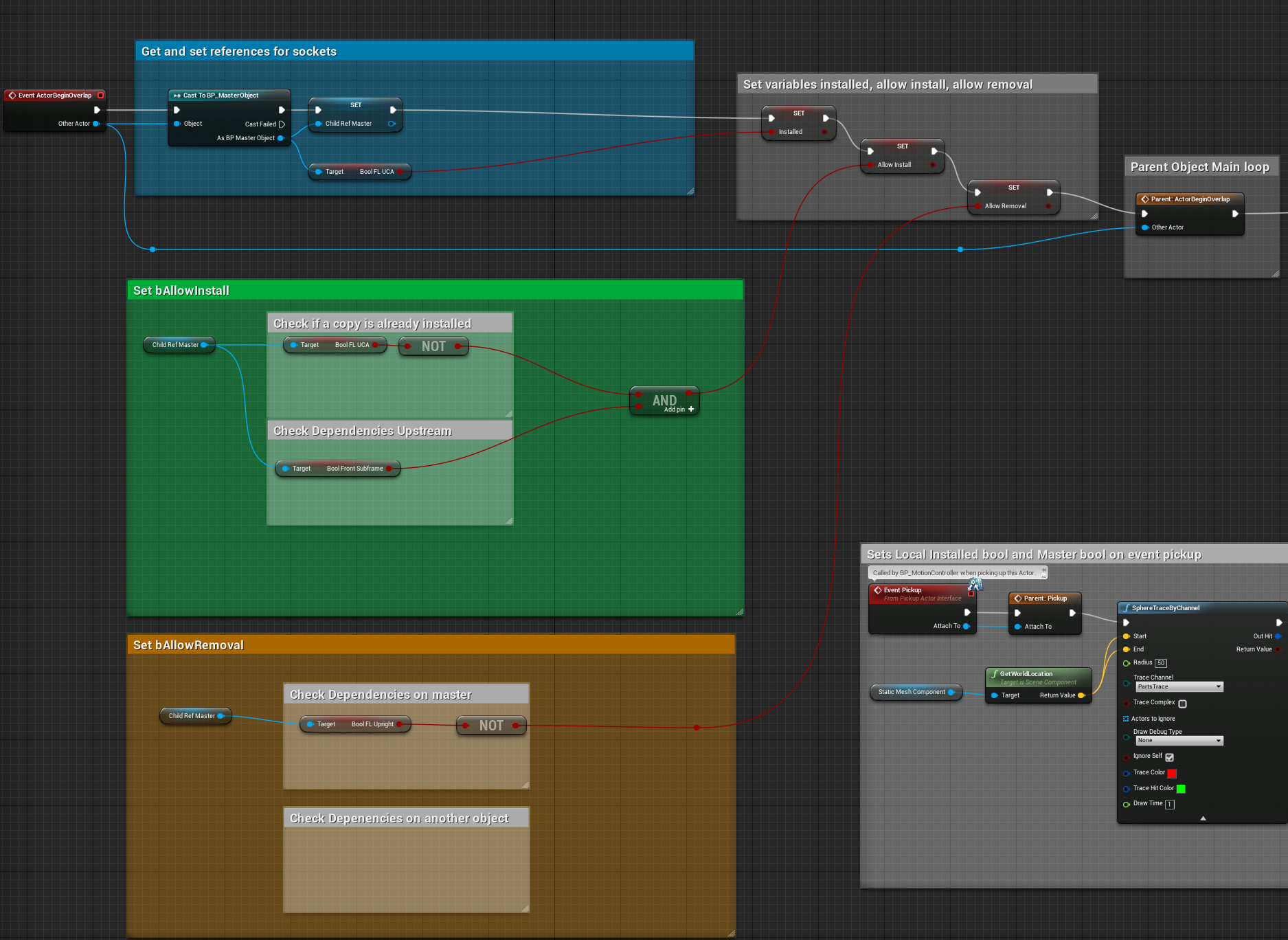Screen dimensions: 1288x940
Task: Toggle the Trace Complex checkbox
Action: [1182, 704]
